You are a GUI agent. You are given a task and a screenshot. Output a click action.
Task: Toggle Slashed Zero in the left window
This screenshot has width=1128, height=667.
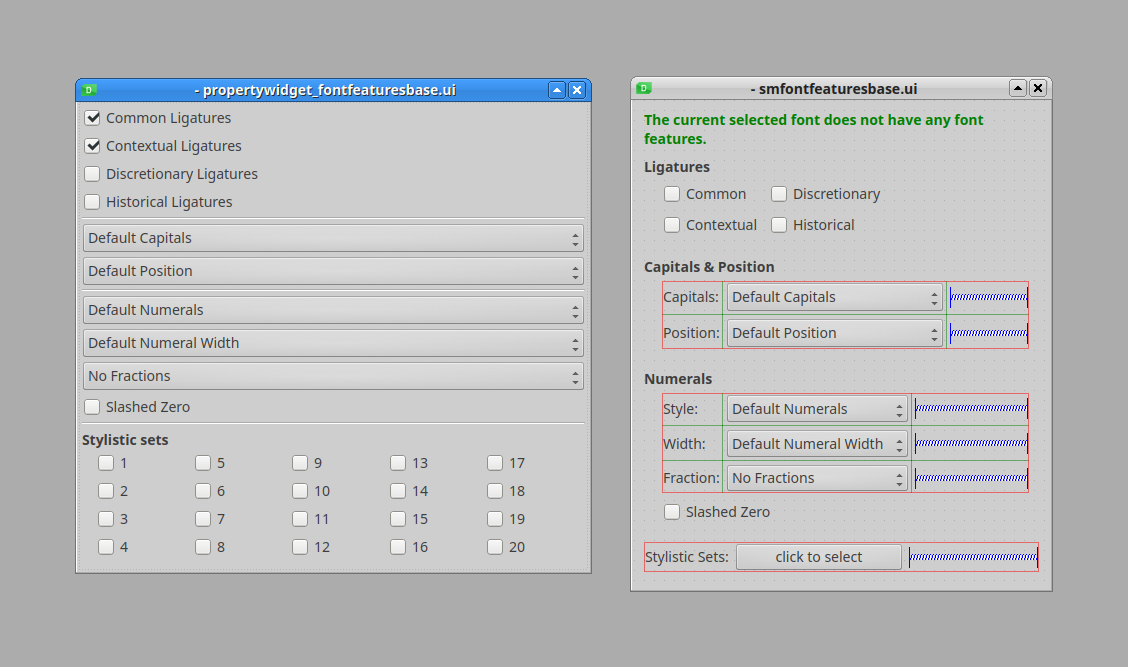tap(93, 407)
